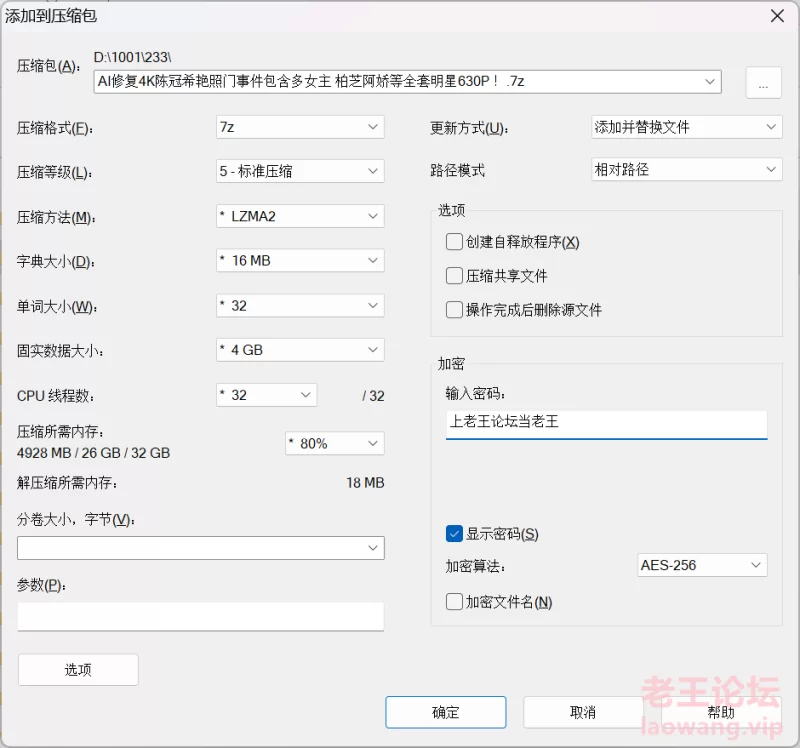
Task: Expand the dictionary size 16 MB dropdown
Action: point(300,261)
